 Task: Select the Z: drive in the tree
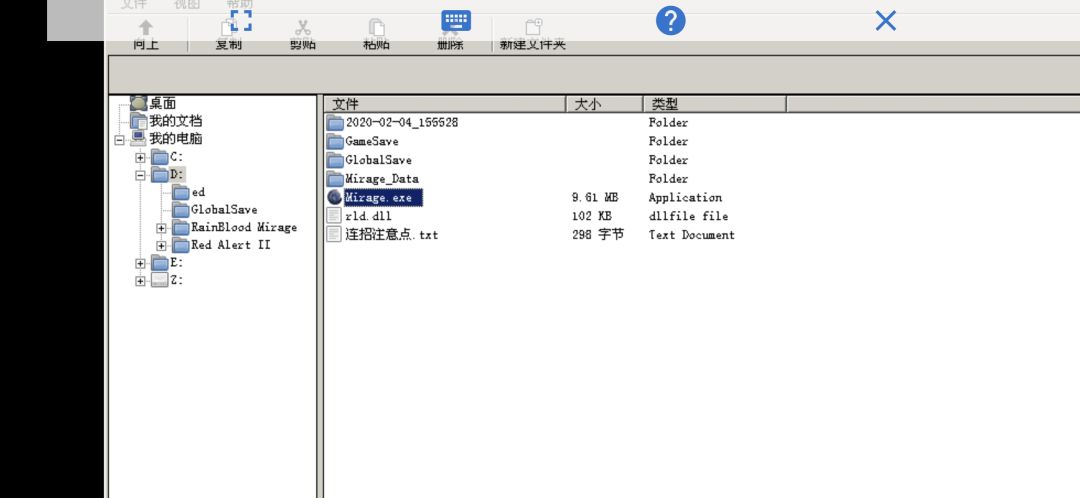pos(176,280)
